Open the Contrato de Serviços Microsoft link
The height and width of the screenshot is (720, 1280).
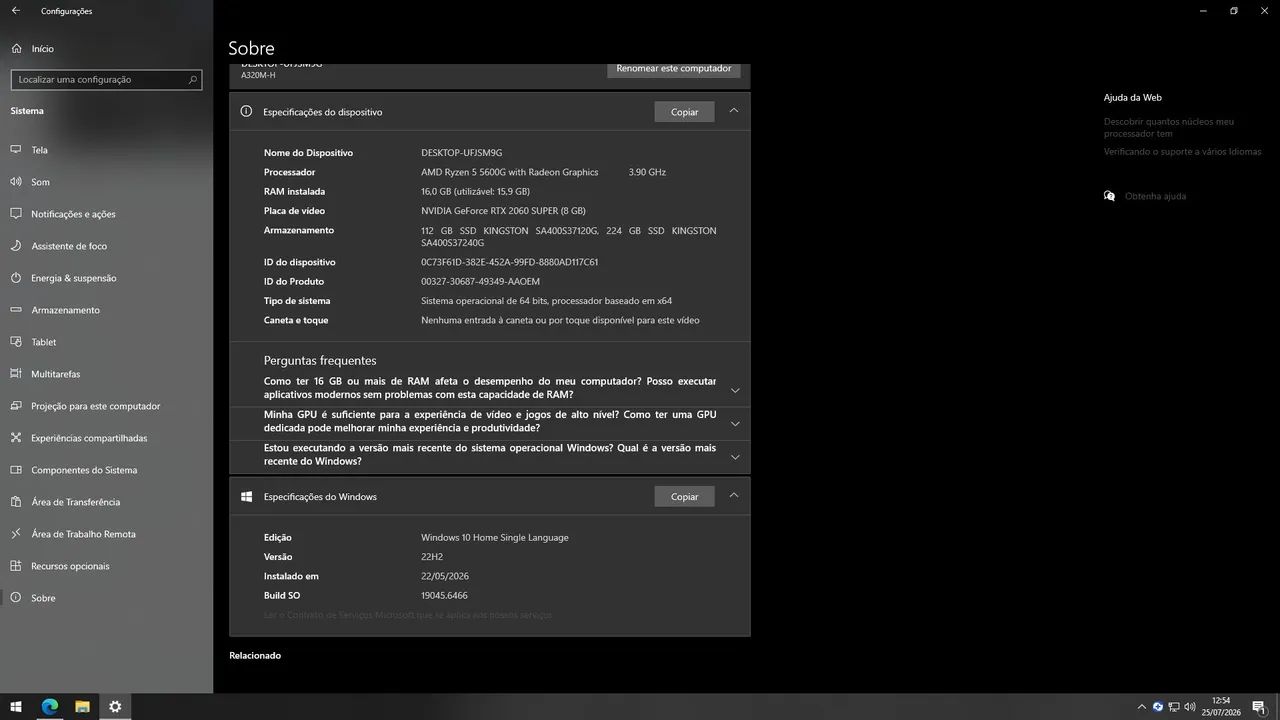tap(407, 615)
